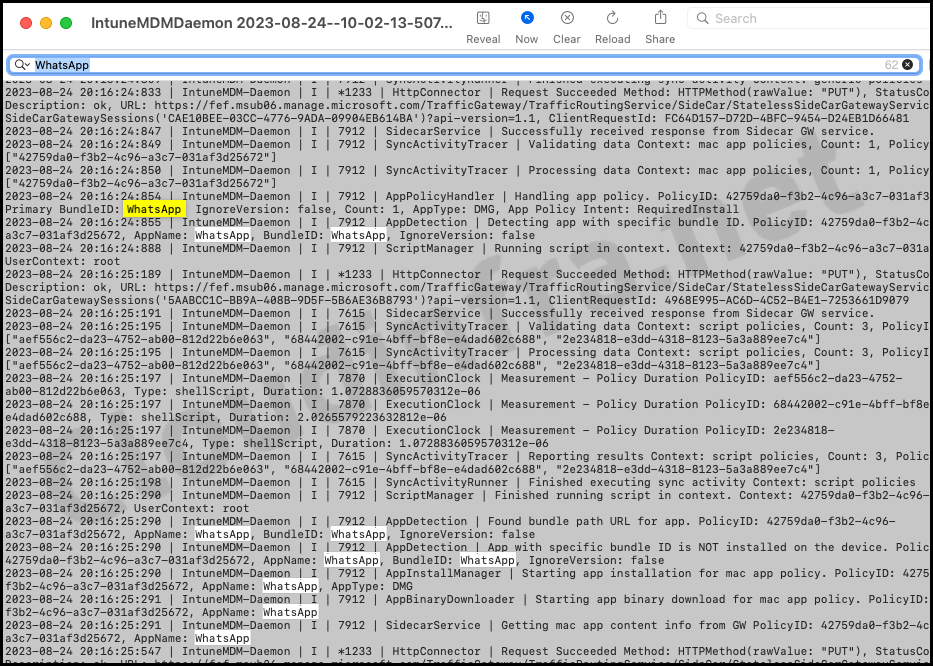Viewport: 933px width, 666px height.
Task: Open the find options magnifier dropdown
Action: pos(23,65)
